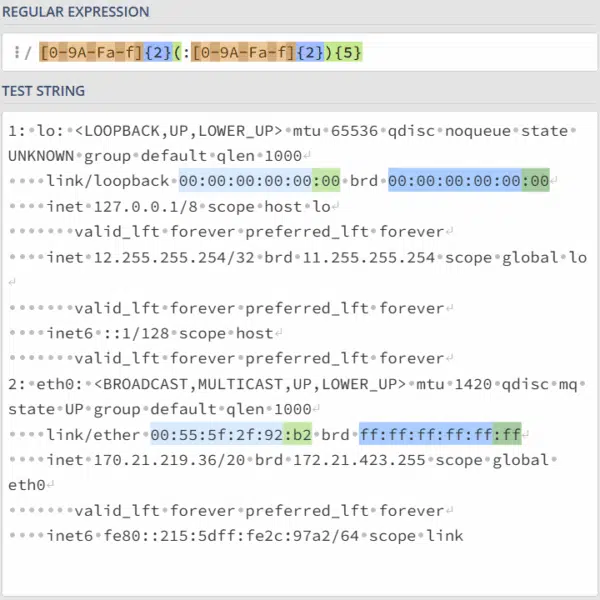Image resolution: width=600 pixels, height=600 pixels.
Task: Click the delimiter selector dots before the regex
Action: [18, 52]
